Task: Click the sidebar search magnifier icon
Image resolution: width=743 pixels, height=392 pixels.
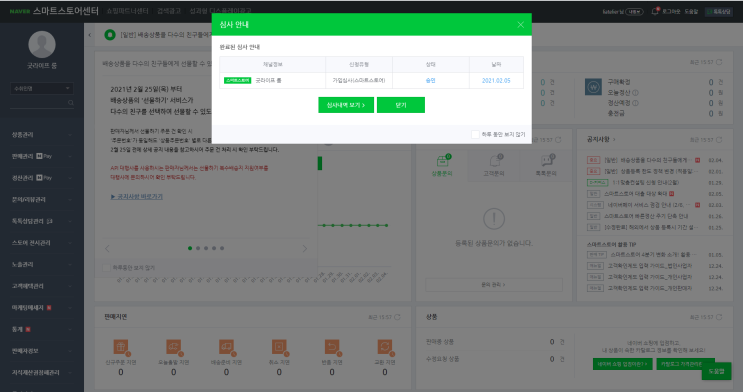Action: 71,102
